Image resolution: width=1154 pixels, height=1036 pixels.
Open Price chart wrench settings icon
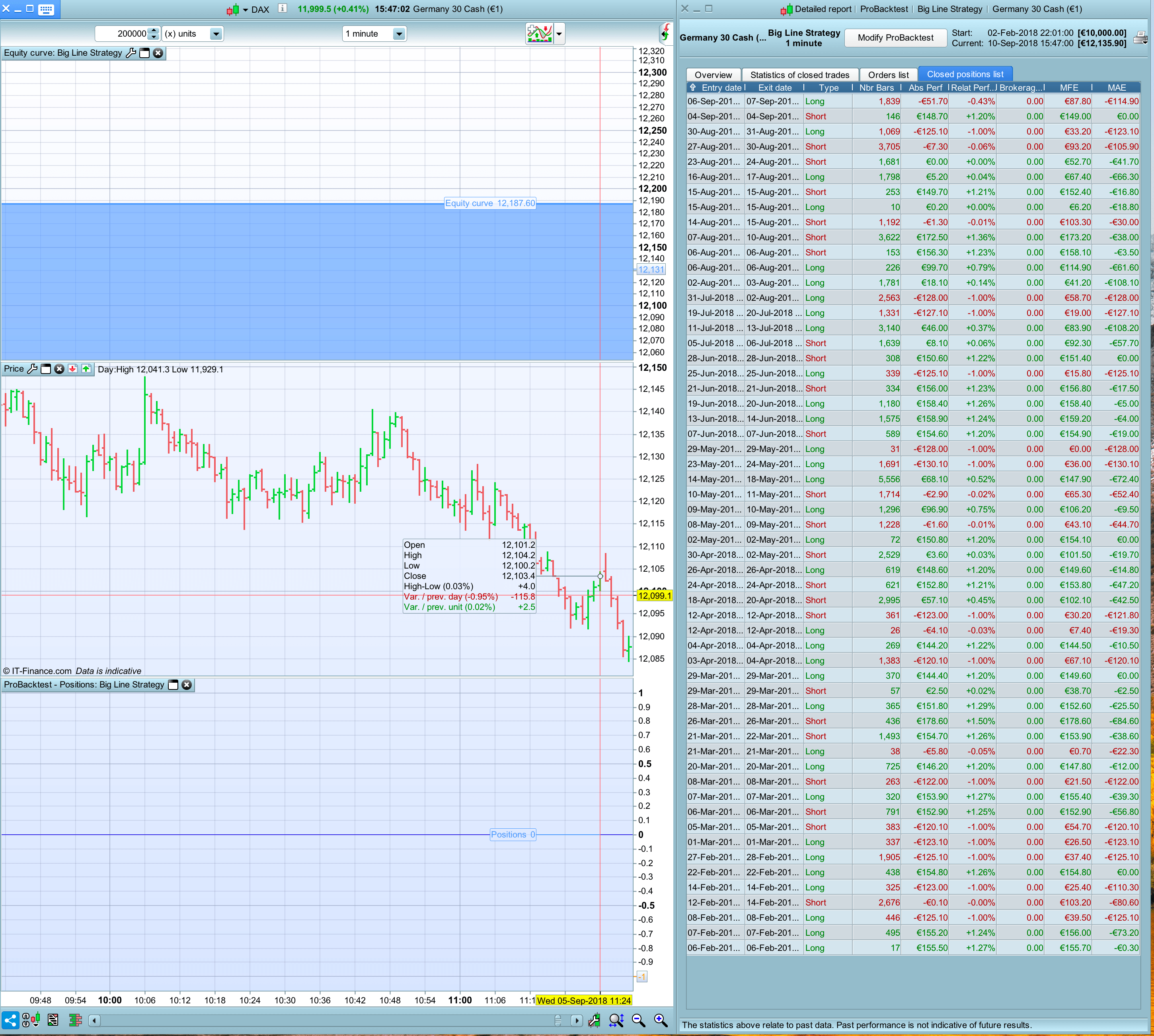coord(33,369)
